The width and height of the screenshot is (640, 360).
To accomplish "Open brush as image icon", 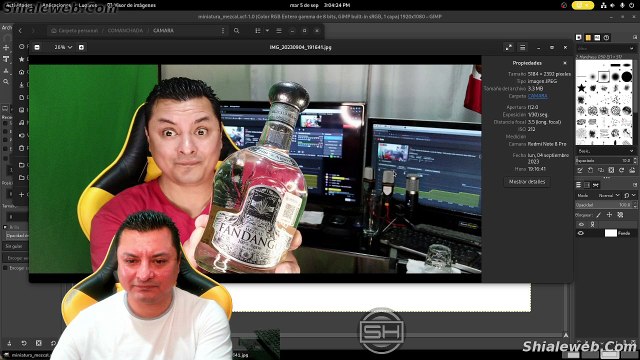I will [632, 170].
